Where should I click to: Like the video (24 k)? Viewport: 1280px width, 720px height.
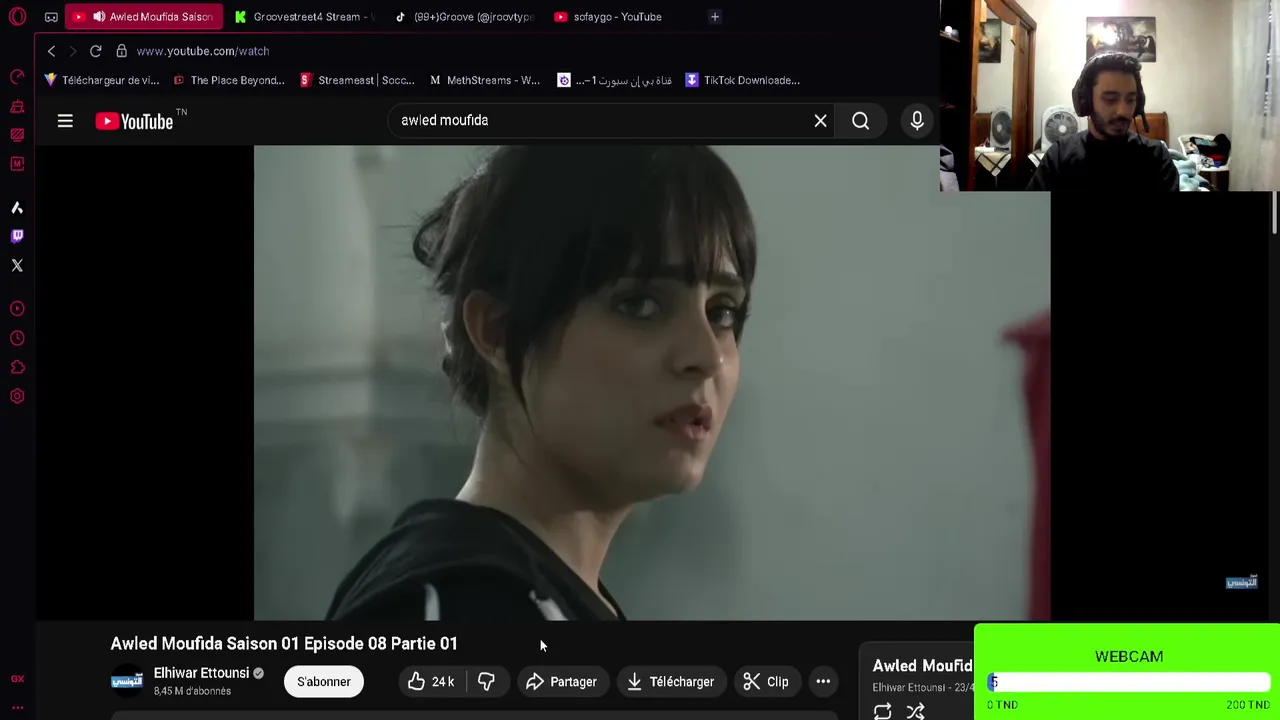[431, 682]
